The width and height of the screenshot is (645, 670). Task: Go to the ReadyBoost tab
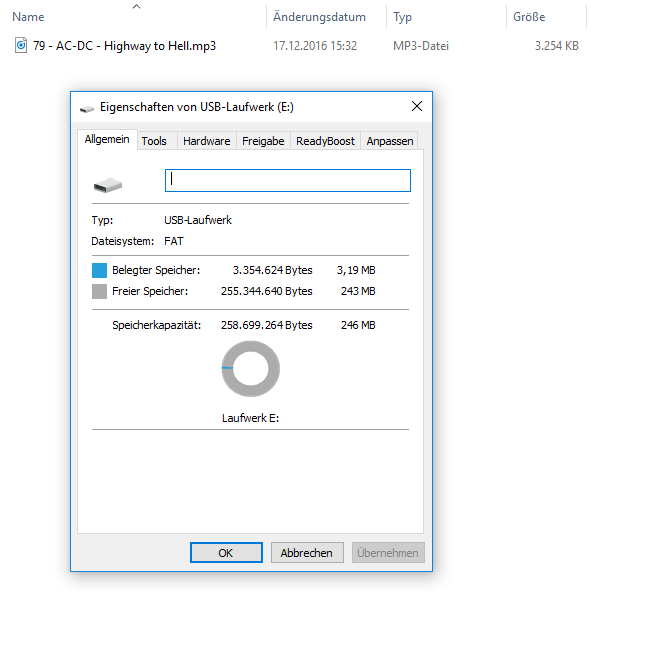pyautogui.click(x=325, y=141)
